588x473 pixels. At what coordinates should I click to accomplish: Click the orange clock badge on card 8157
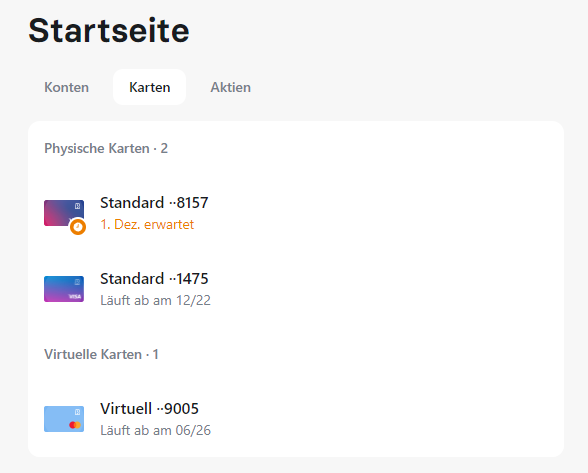(x=78, y=227)
